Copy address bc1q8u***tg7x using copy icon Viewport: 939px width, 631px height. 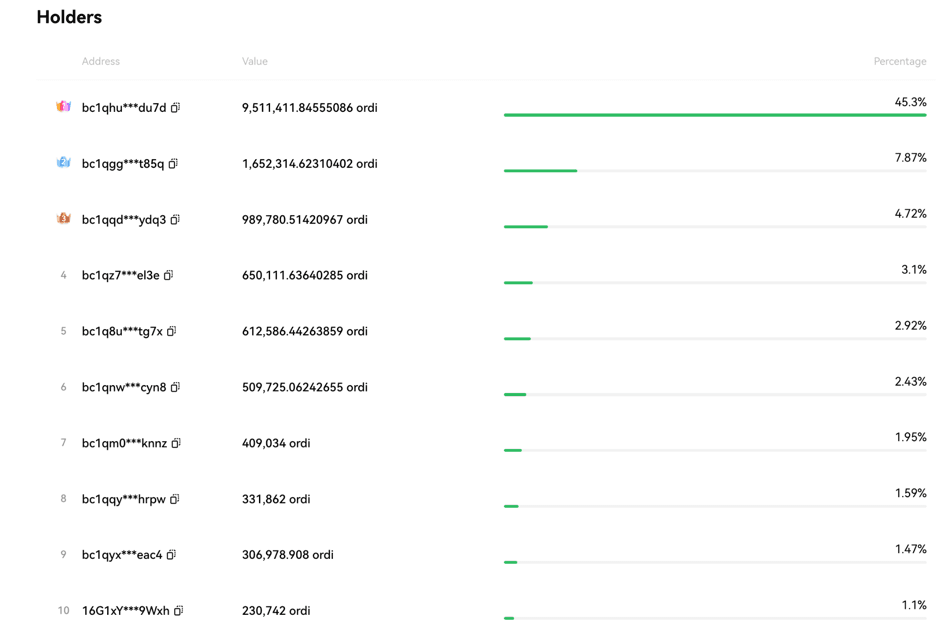click(171, 331)
